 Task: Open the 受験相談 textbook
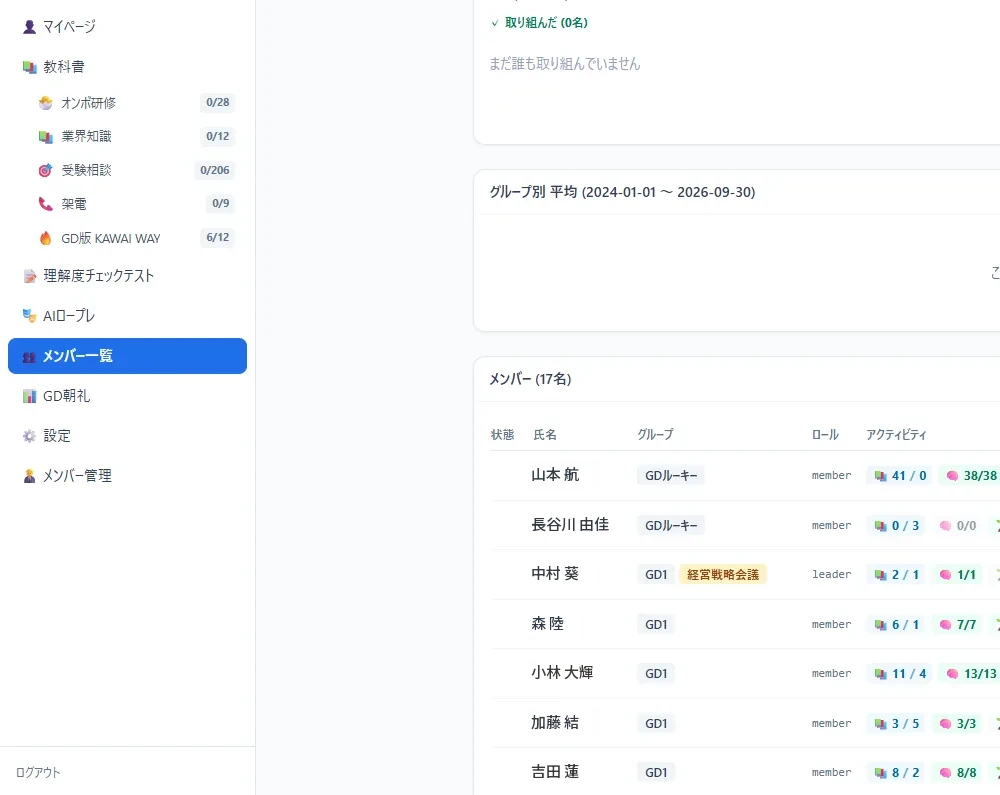point(136,170)
